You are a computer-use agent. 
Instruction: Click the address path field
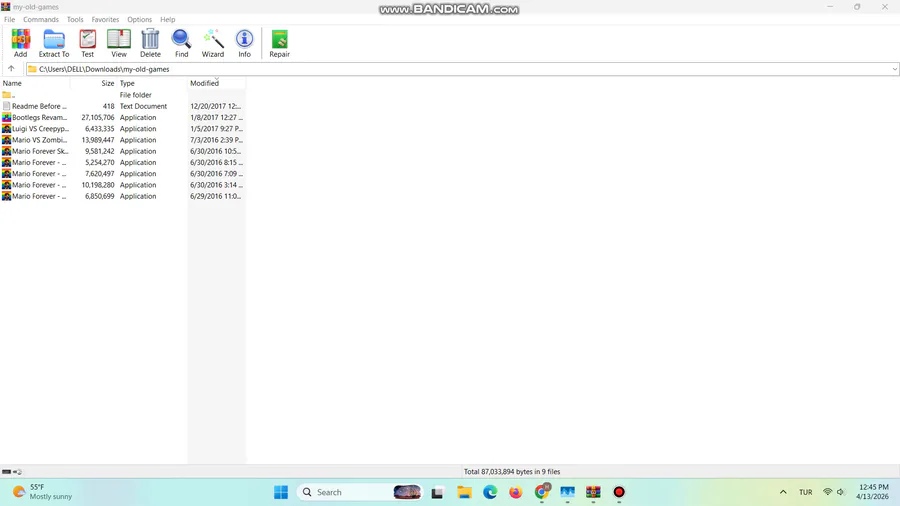462,69
